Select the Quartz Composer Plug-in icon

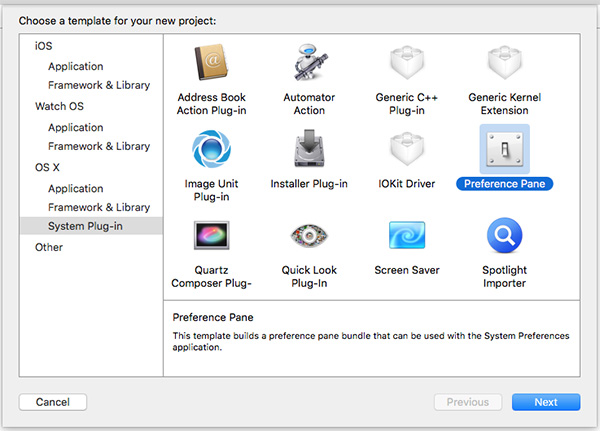(x=211, y=235)
